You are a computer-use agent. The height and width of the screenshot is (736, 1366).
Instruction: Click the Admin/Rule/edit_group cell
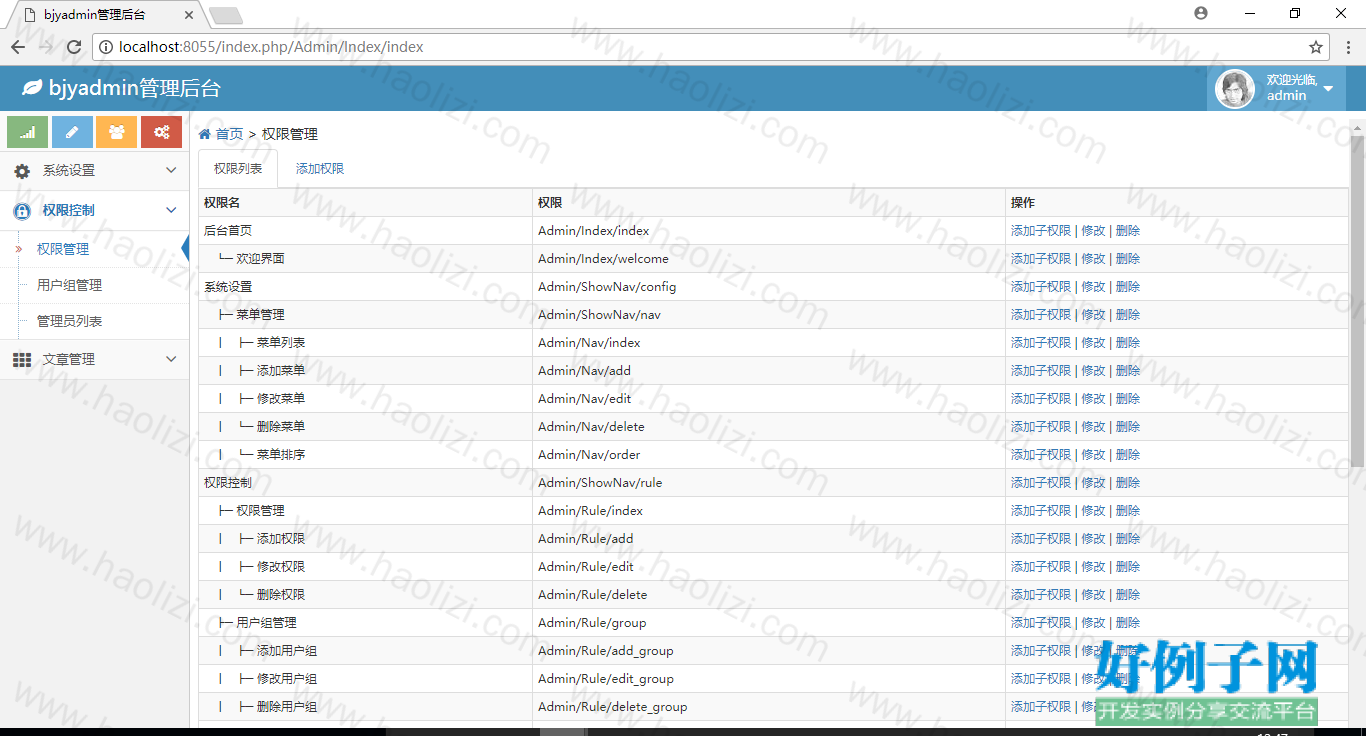[769, 679]
